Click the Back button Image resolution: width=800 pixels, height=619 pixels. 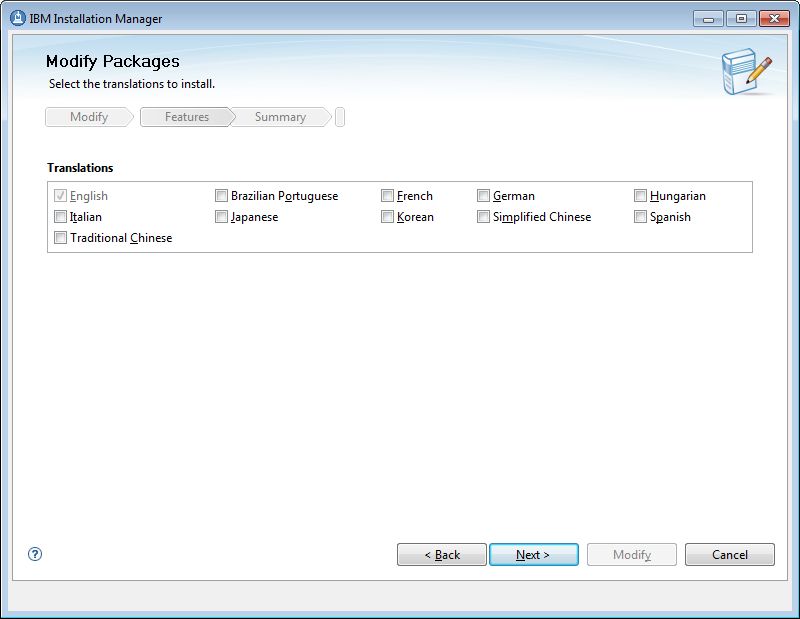coord(441,554)
